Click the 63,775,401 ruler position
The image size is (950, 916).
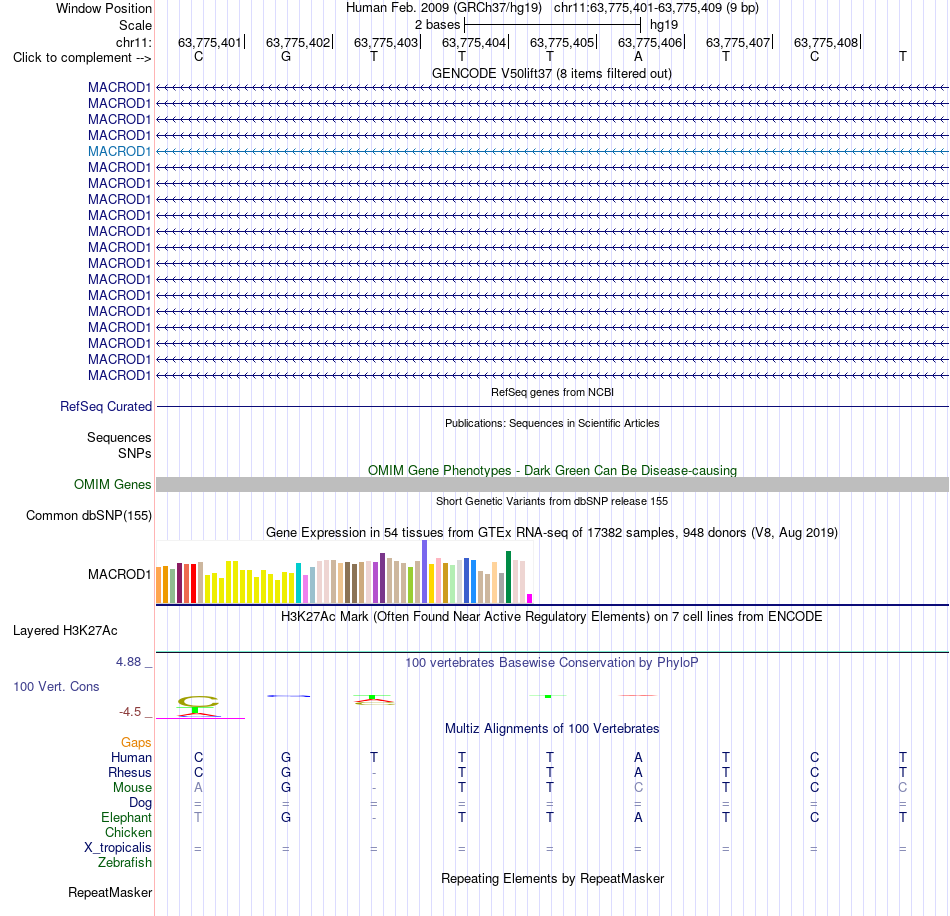tap(210, 42)
